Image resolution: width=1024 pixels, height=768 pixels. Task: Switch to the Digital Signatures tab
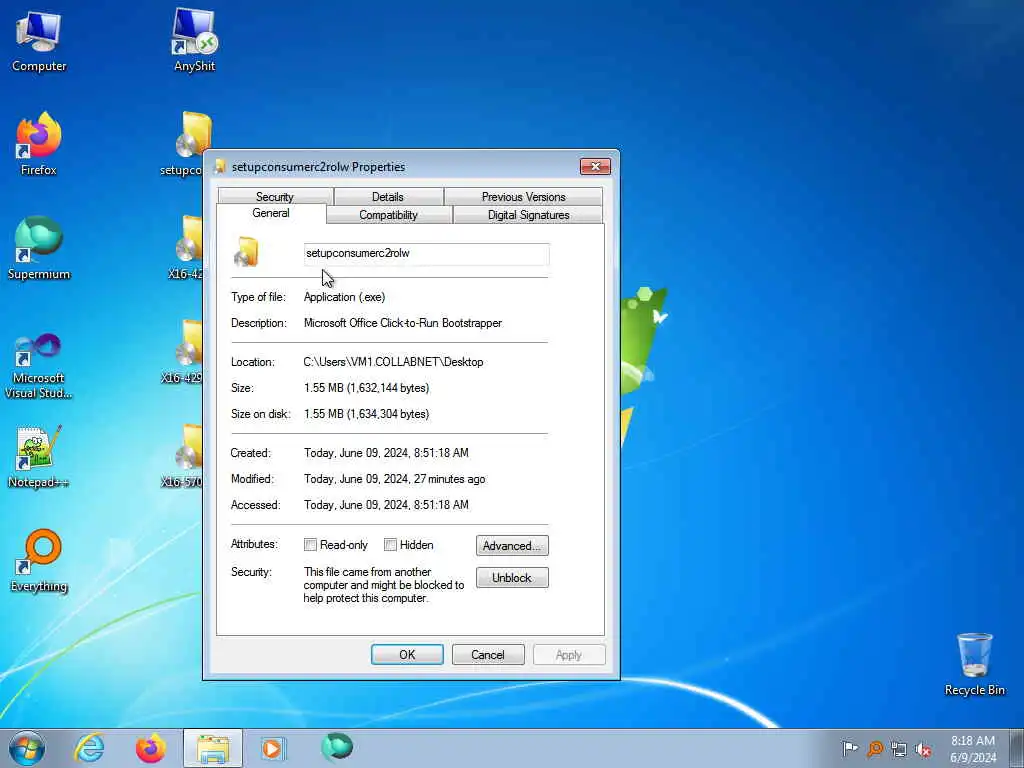[528, 215]
